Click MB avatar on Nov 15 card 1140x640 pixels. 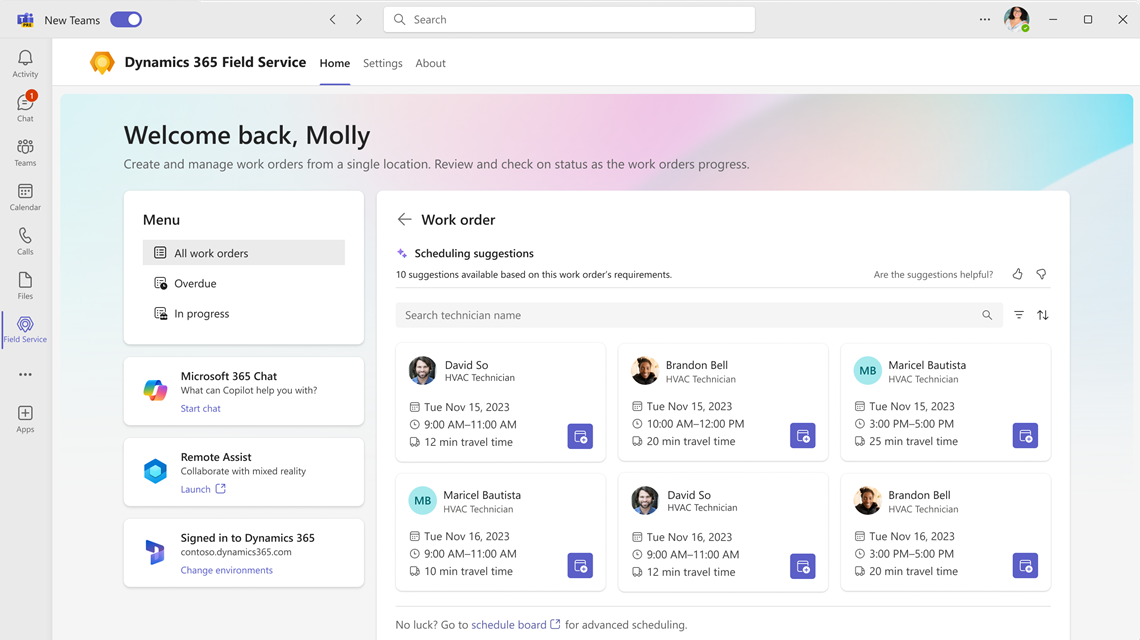point(867,370)
